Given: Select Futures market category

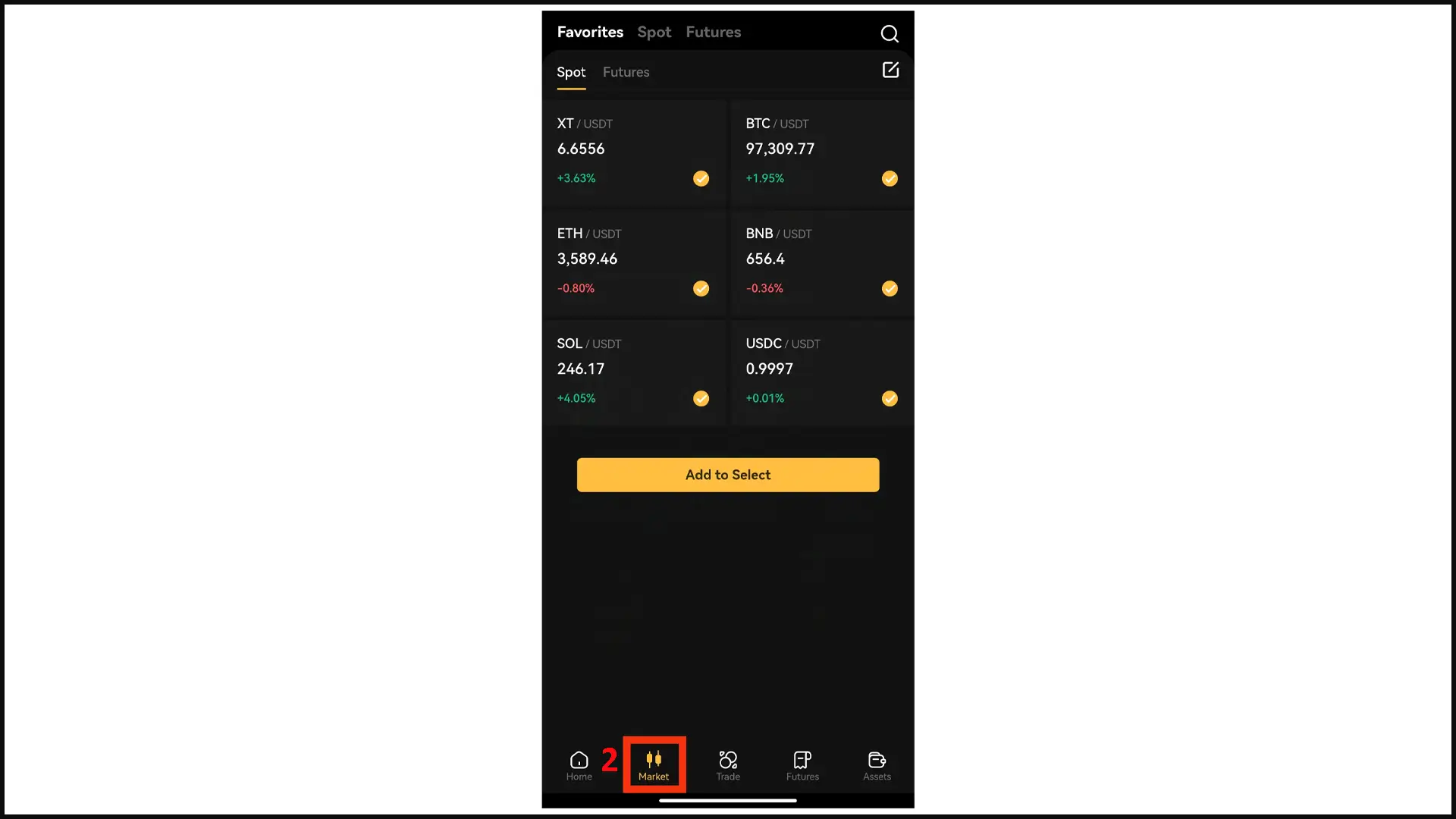Looking at the screenshot, I should [712, 32].
